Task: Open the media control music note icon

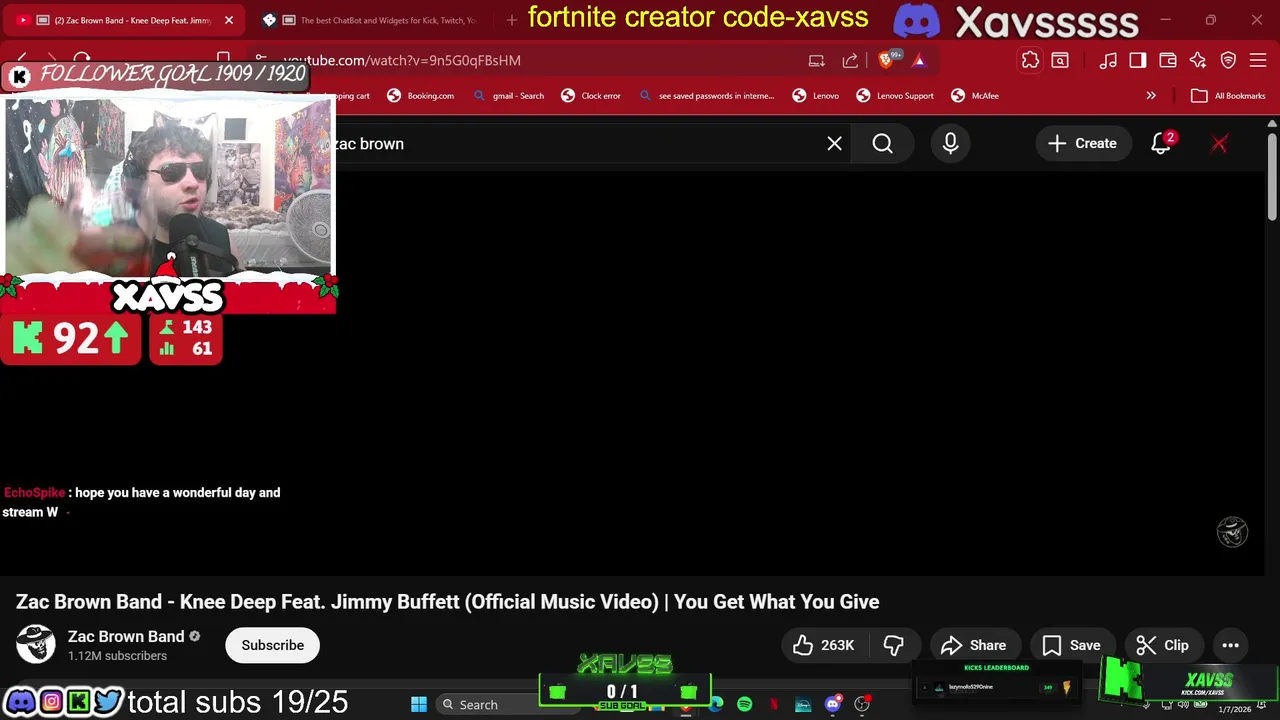Action: (1107, 60)
